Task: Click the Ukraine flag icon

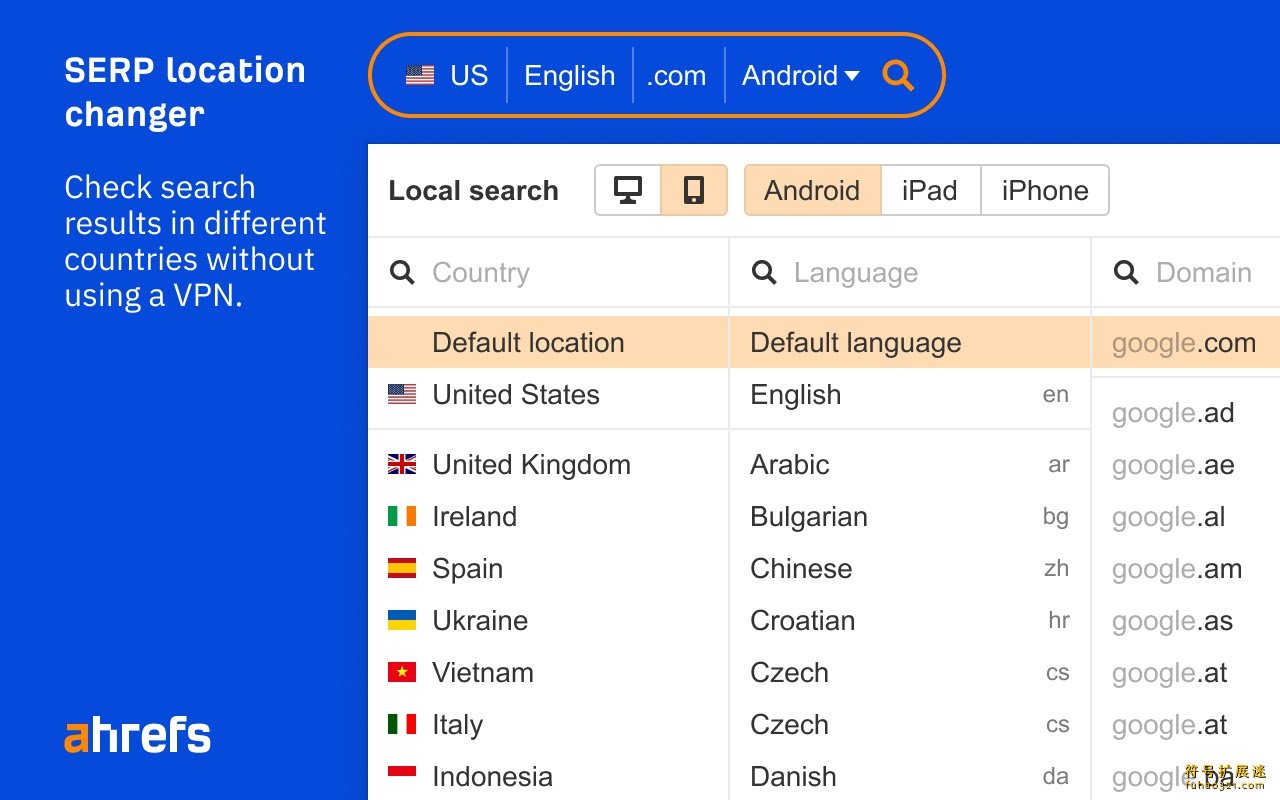Action: click(x=402, y=620)
